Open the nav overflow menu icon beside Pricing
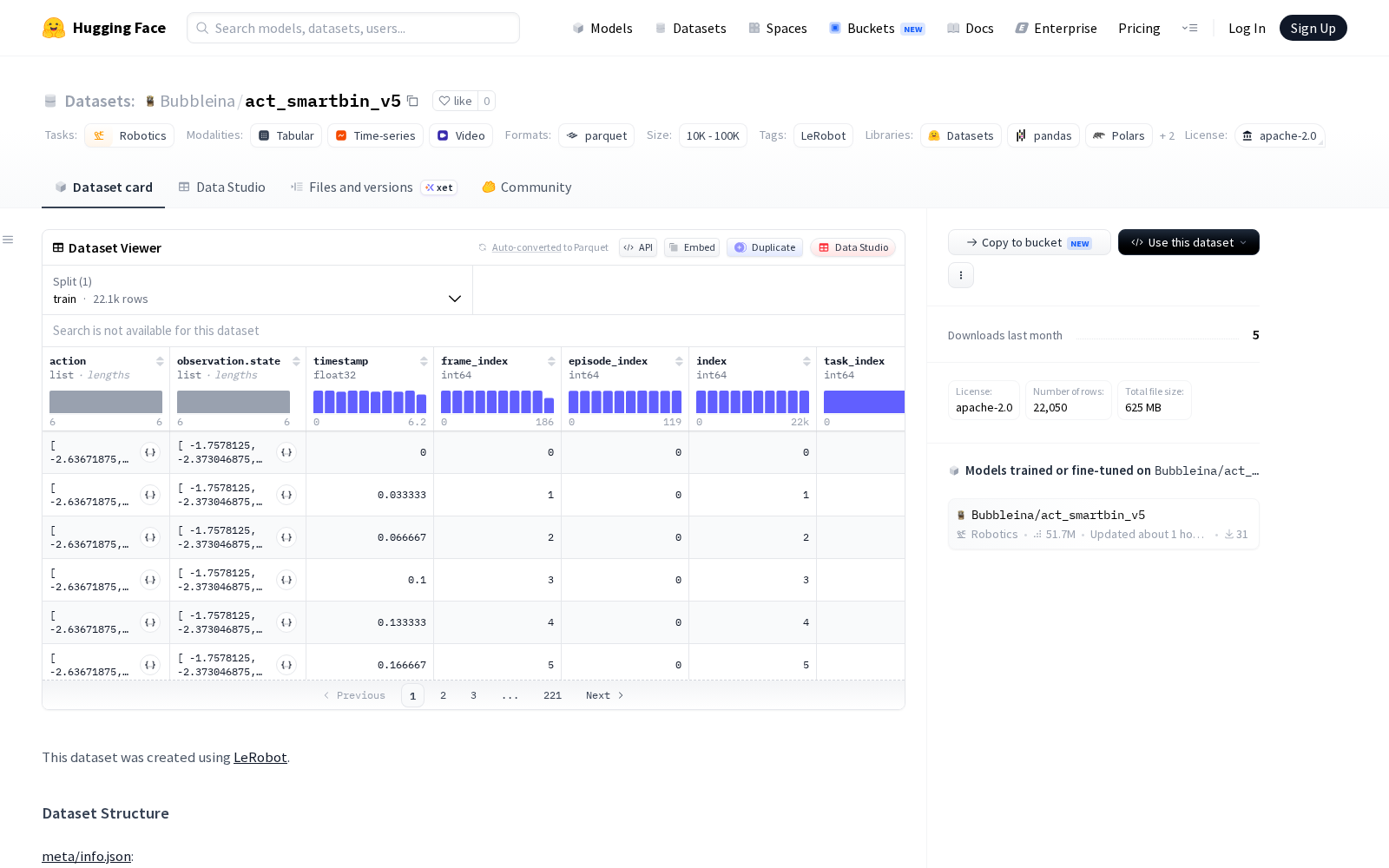 (1189, 28)
